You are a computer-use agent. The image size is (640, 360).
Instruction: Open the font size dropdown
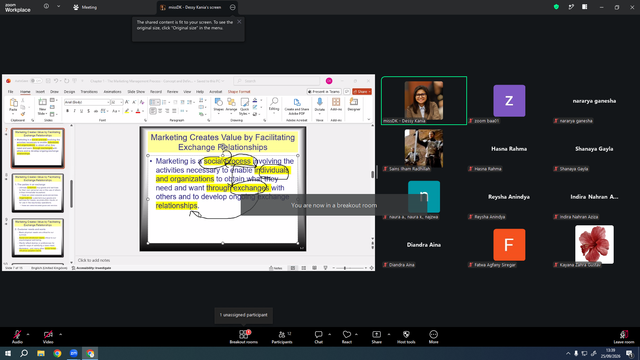121,102
